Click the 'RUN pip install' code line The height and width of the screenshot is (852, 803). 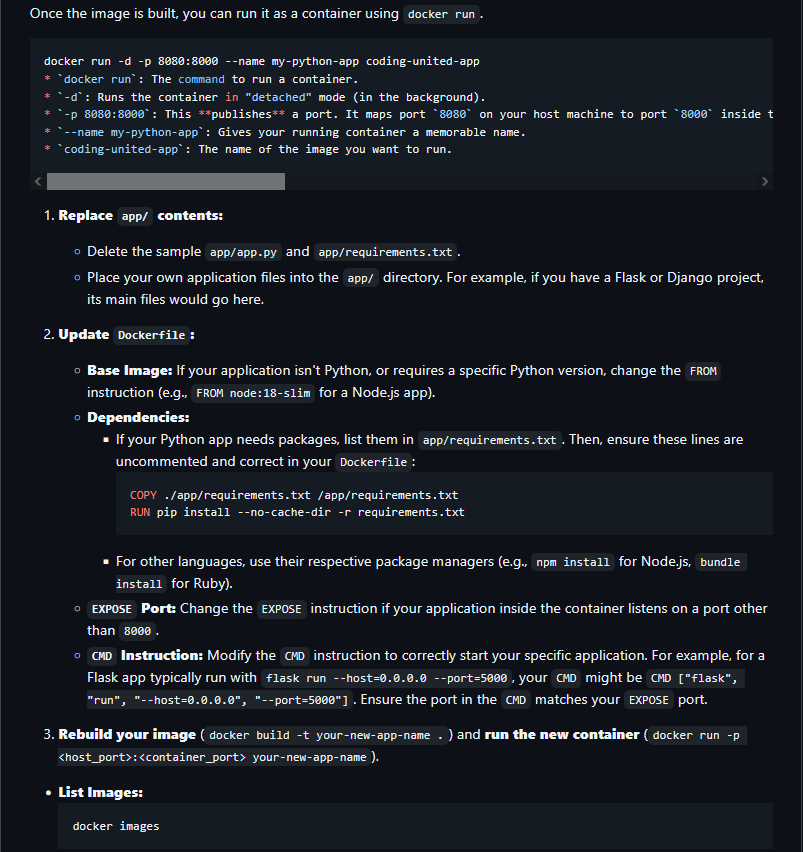[x=296, y=512]
